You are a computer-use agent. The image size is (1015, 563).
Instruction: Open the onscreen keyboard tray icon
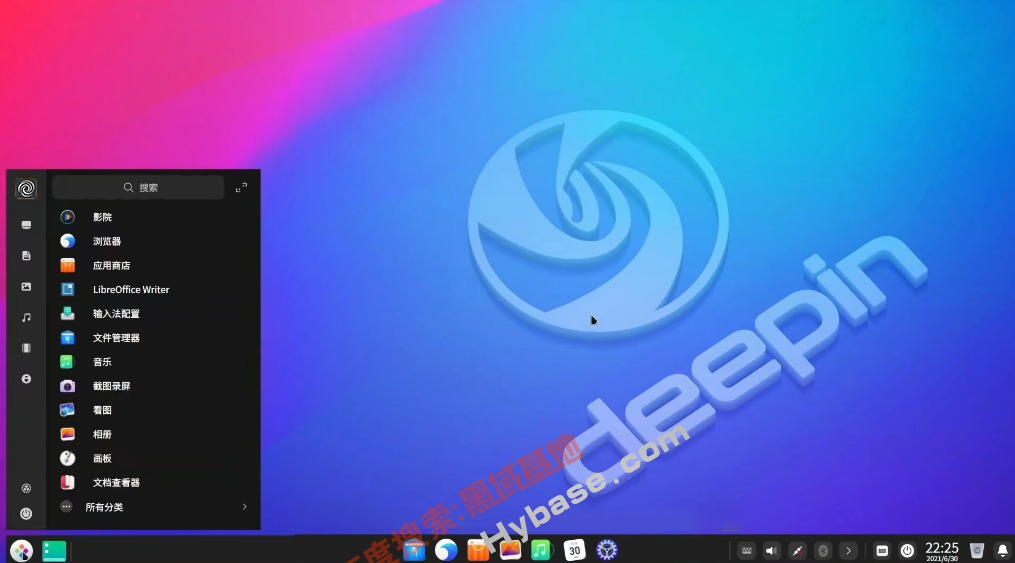pyautogui.click(x=746, y=551)
